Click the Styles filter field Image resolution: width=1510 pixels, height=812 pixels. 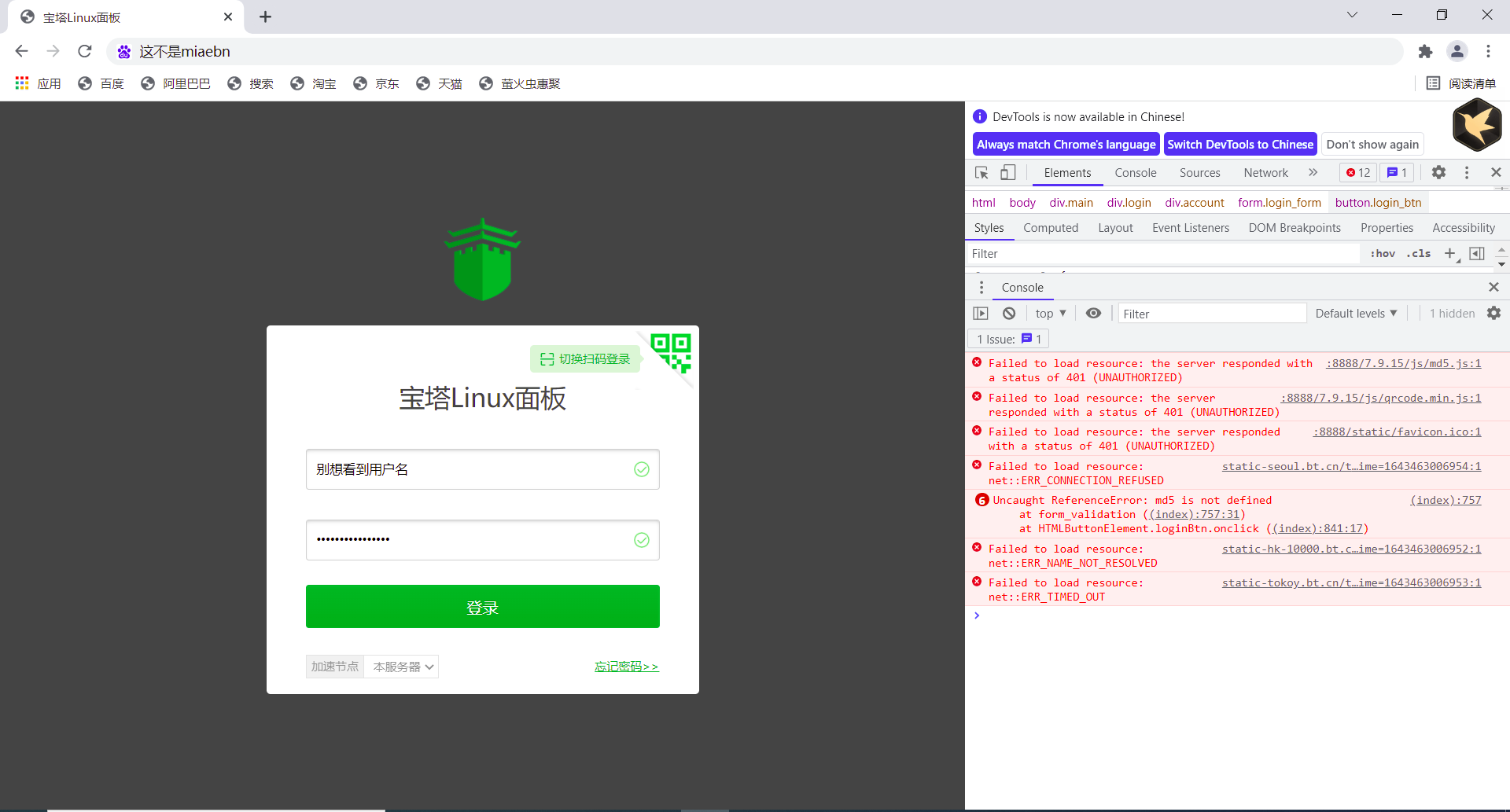pyautogui.click(x=1164, y=254)
